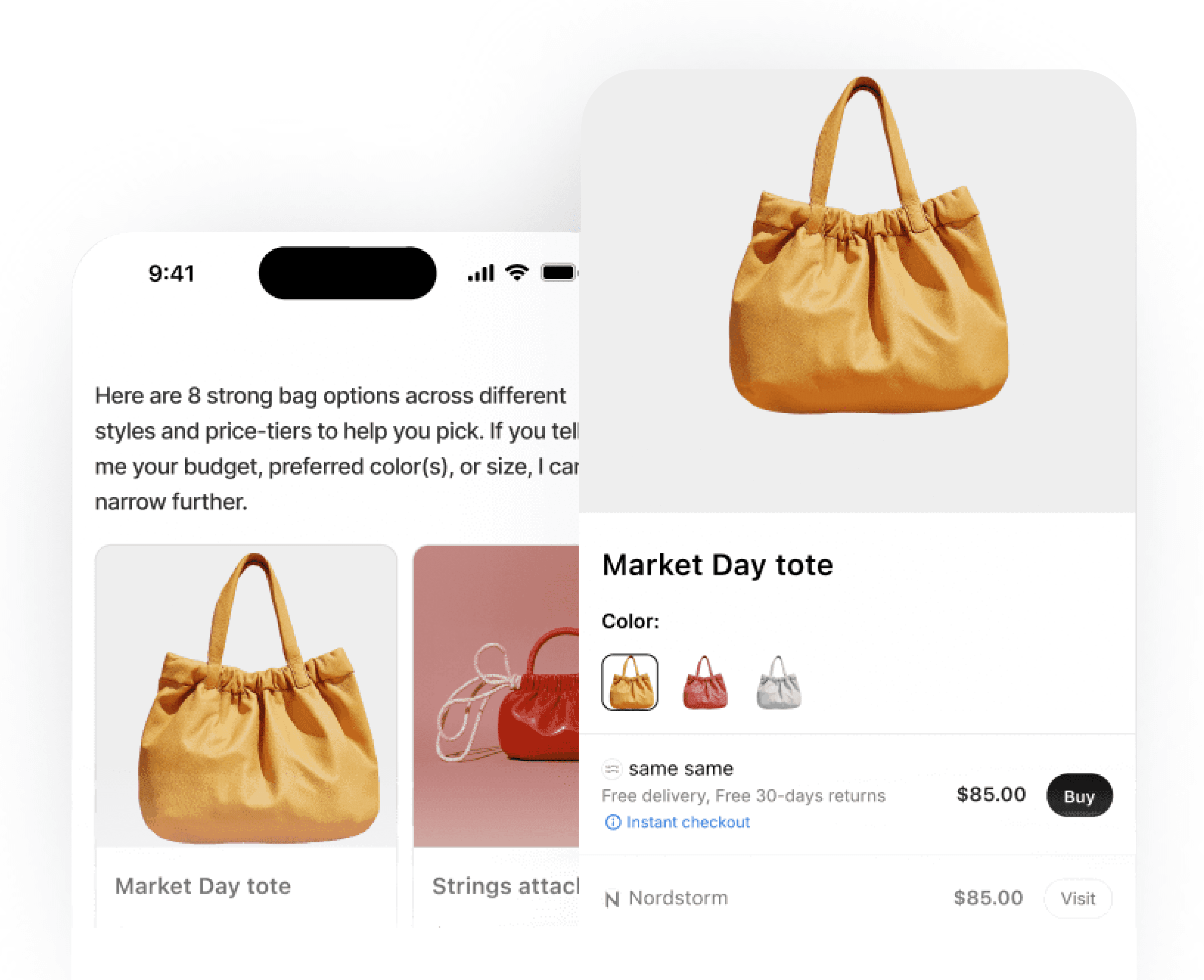Tap the Wi-Fi status icon
This screenshot has height=980, width=1204.
[517, 272]
